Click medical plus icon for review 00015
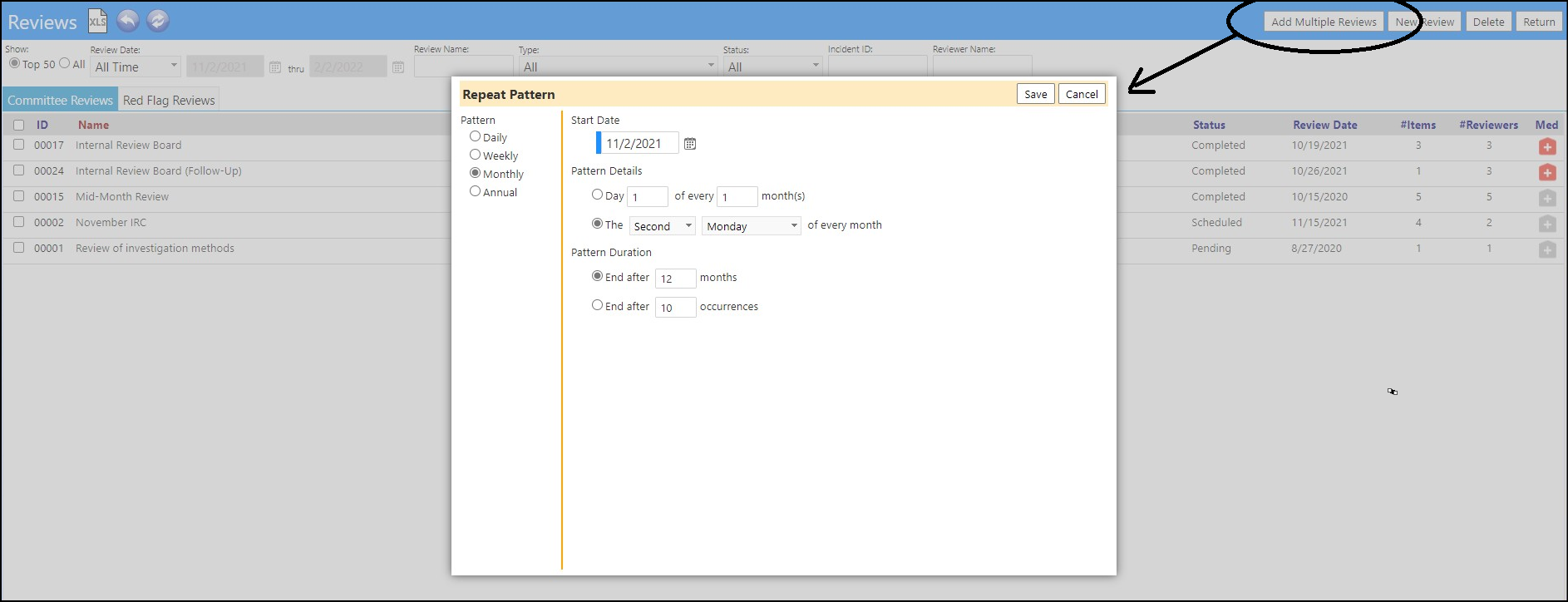Screen dimensions: 1568x602 (x=1547, y=199)
